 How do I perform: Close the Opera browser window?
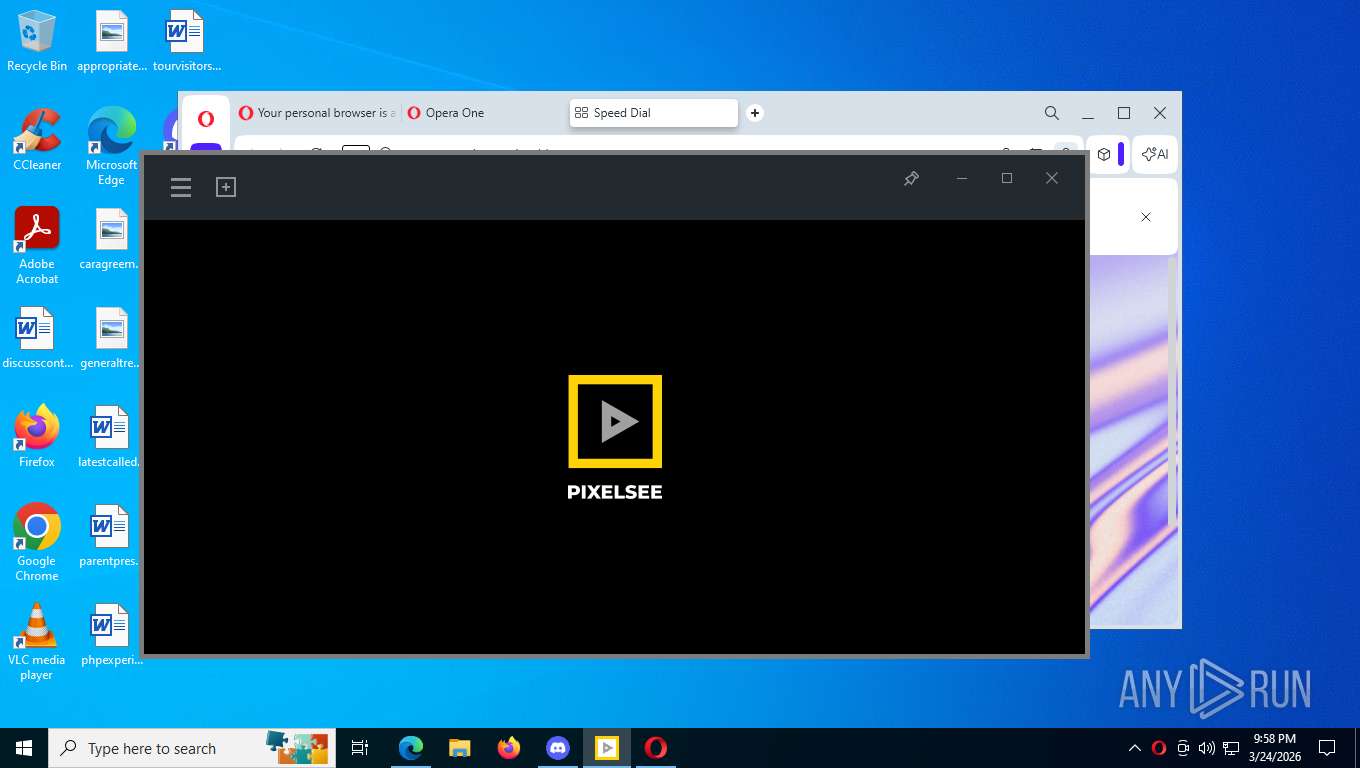pyautogui.click(x=1160, y=113)
